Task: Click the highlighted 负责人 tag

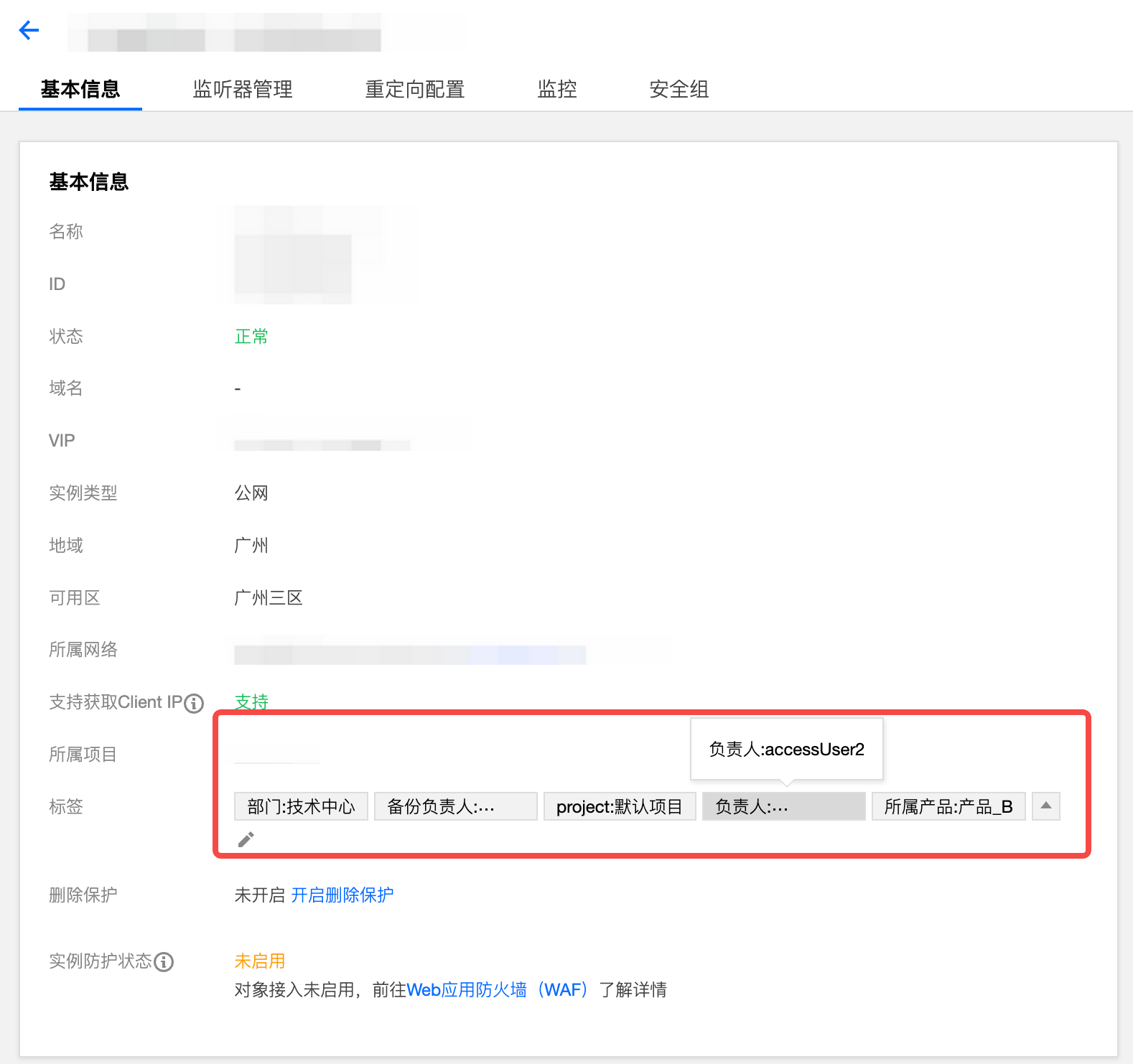Action: pos(783,807)
